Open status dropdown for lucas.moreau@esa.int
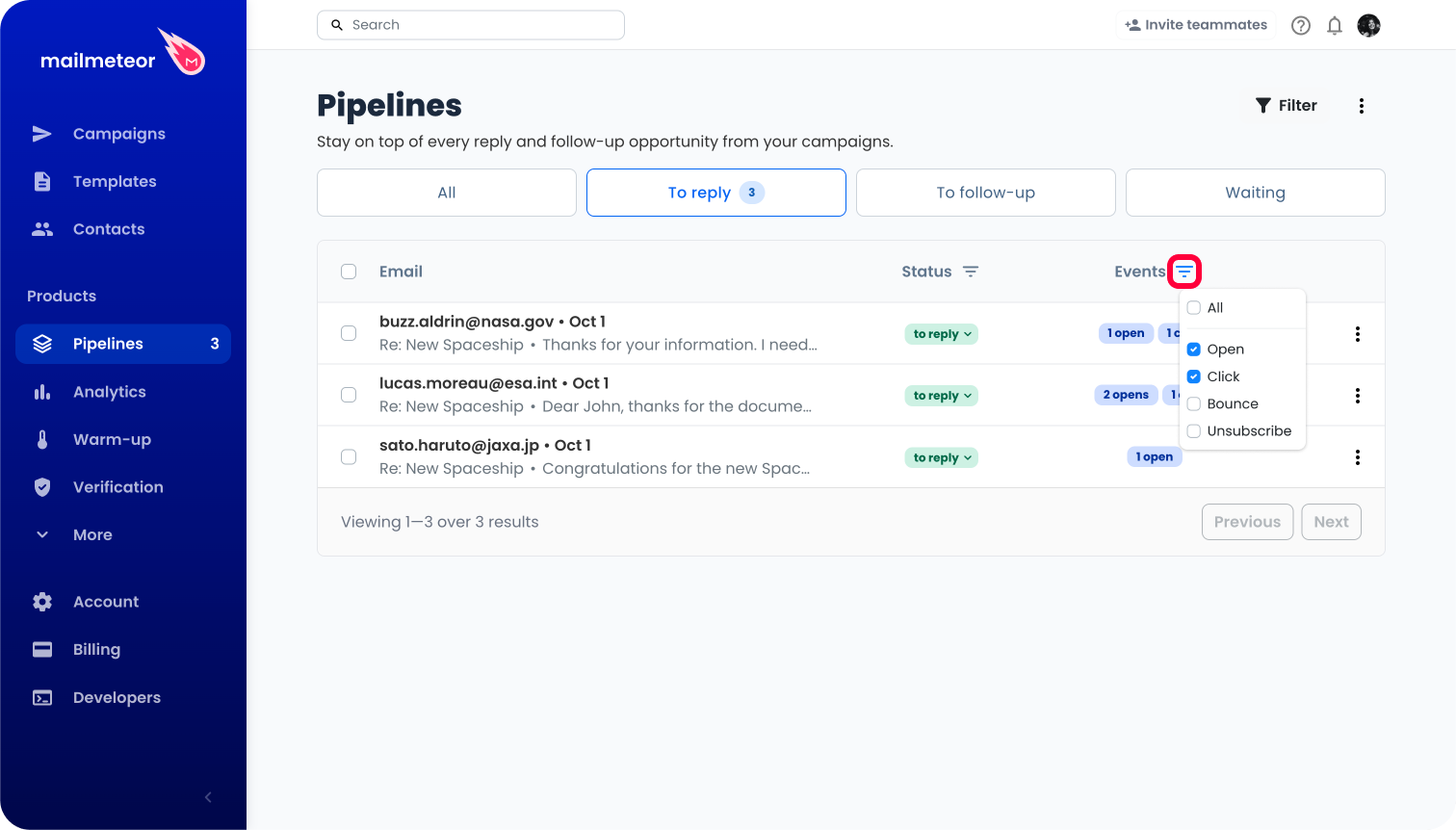 pos(942,396)
